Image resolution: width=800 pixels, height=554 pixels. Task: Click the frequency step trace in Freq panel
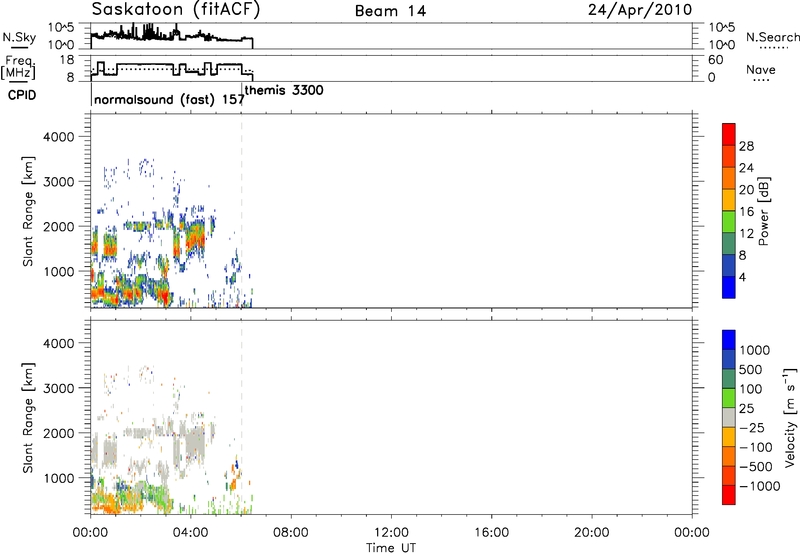[x=172, y=70]
